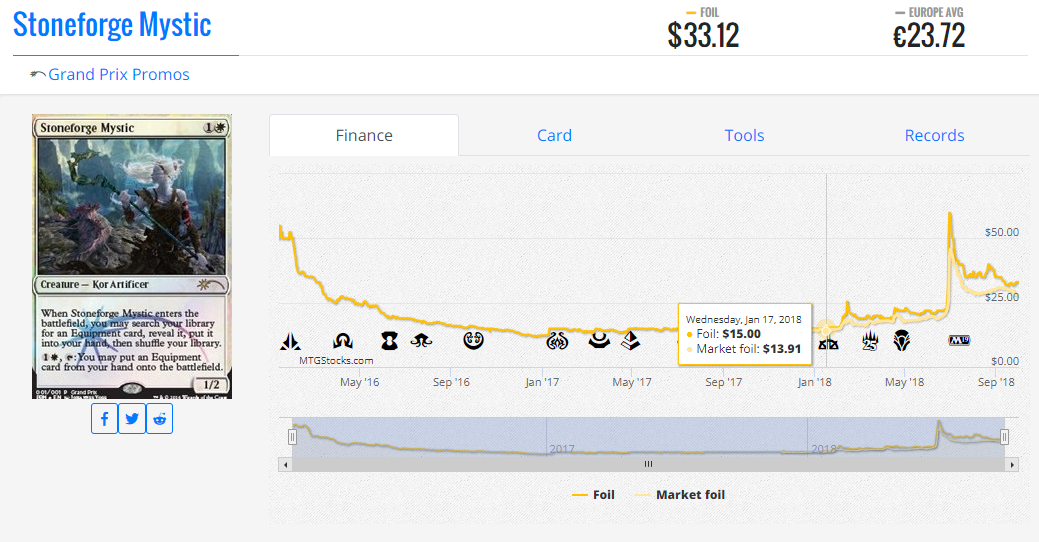Click the right handle of chart range navigator
This screenshot has height=542, width=1039.
[x=1004, y=436]
